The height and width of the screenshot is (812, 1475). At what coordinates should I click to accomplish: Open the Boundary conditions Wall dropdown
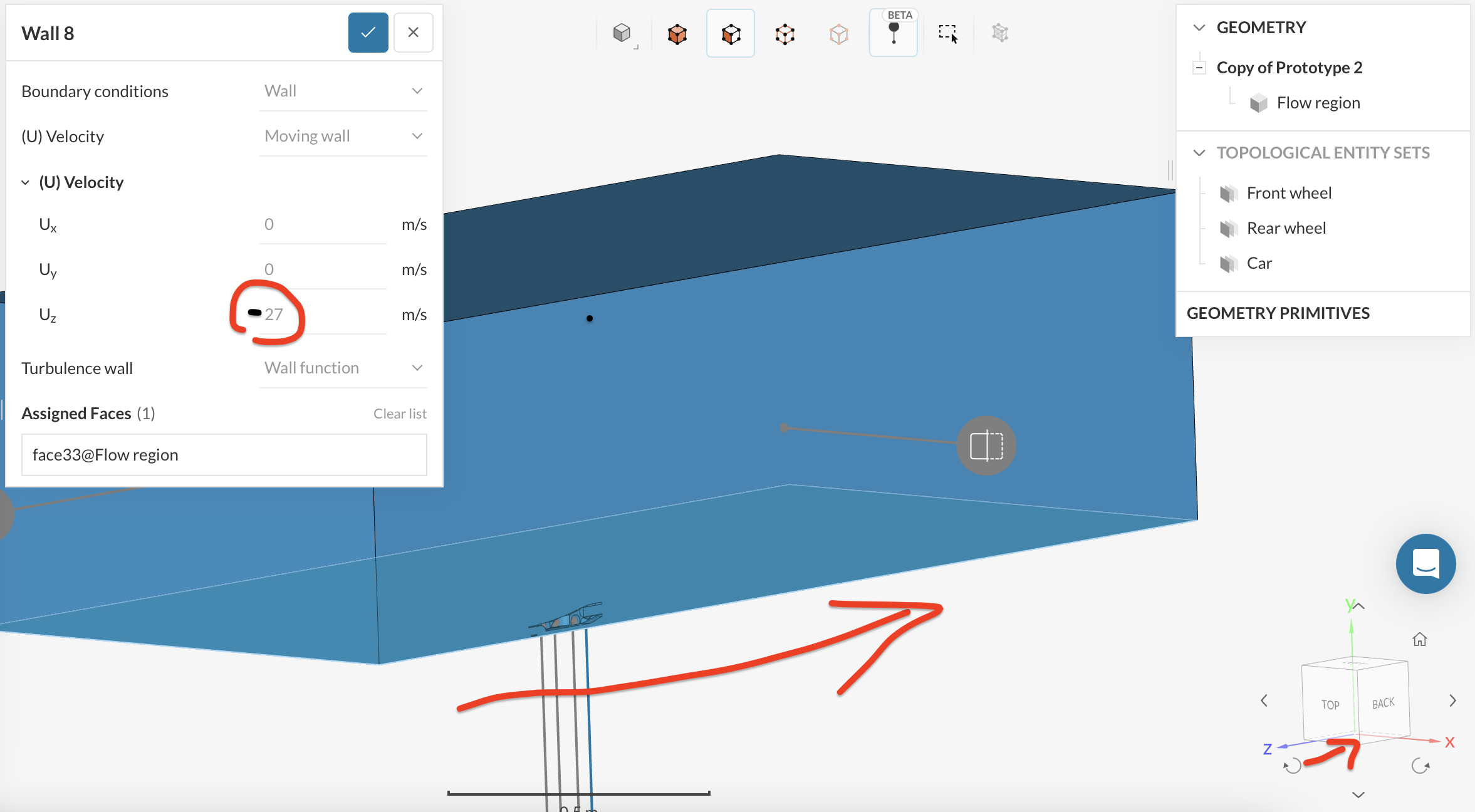point(343,91)
